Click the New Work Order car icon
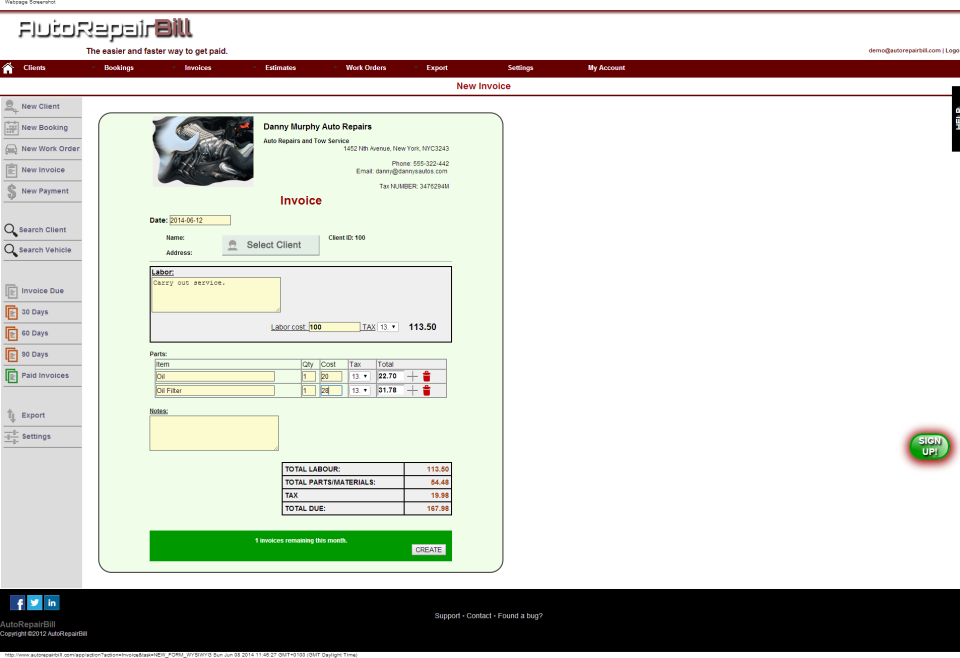 [10, 148]
